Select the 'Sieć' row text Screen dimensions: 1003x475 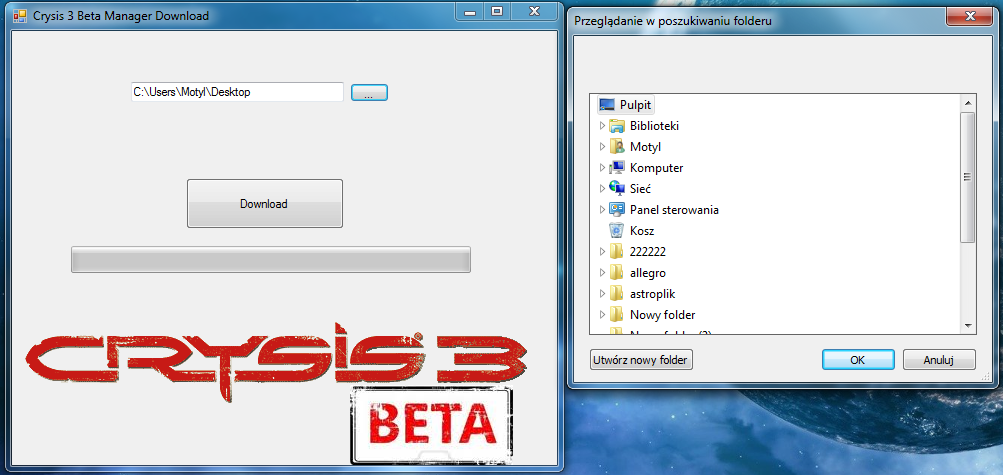pos(640,189)
